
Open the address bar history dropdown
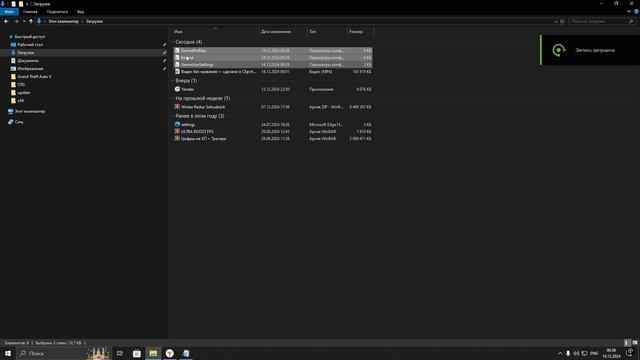[556, 21]
